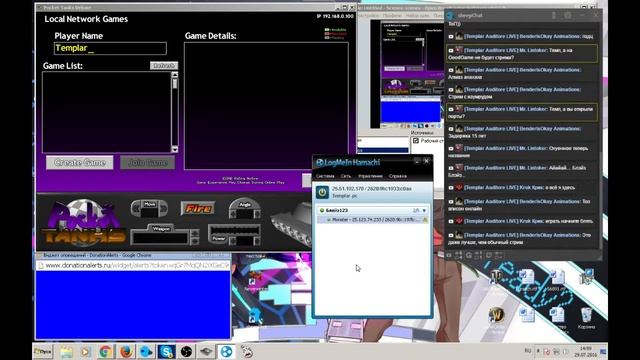This screenshot has height=360, width=640.
Task: Open Windows Explorer from taskbar
Action: (x=66, y=351)
